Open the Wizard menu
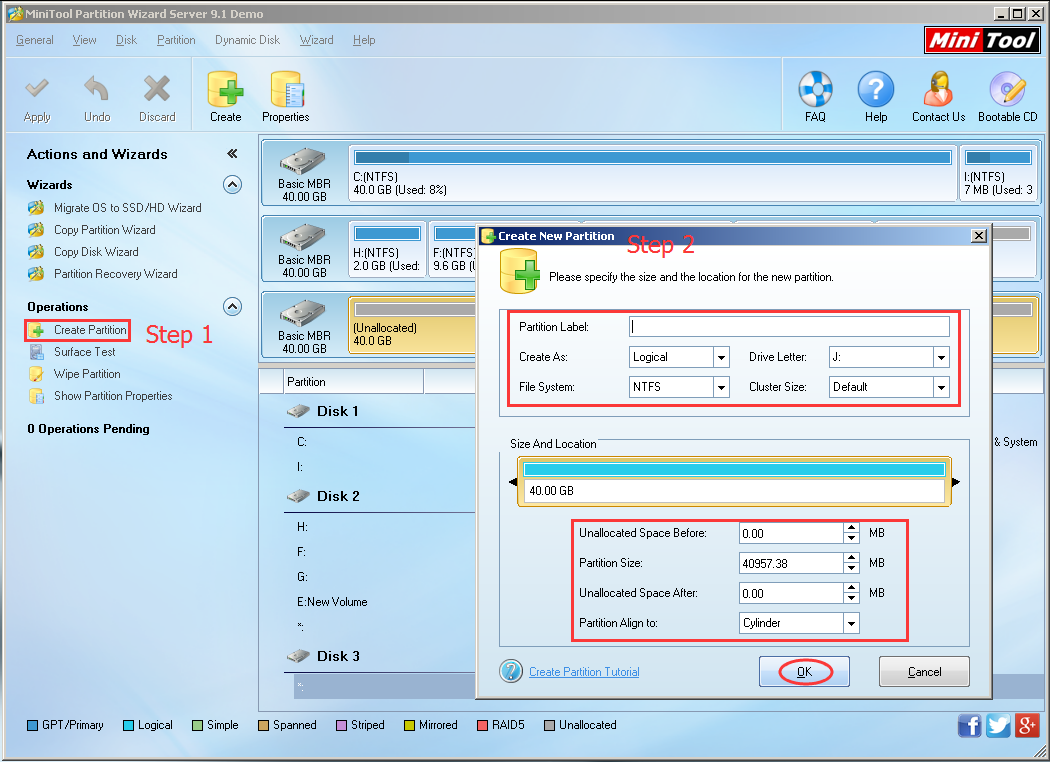 (x=316, y=40)
